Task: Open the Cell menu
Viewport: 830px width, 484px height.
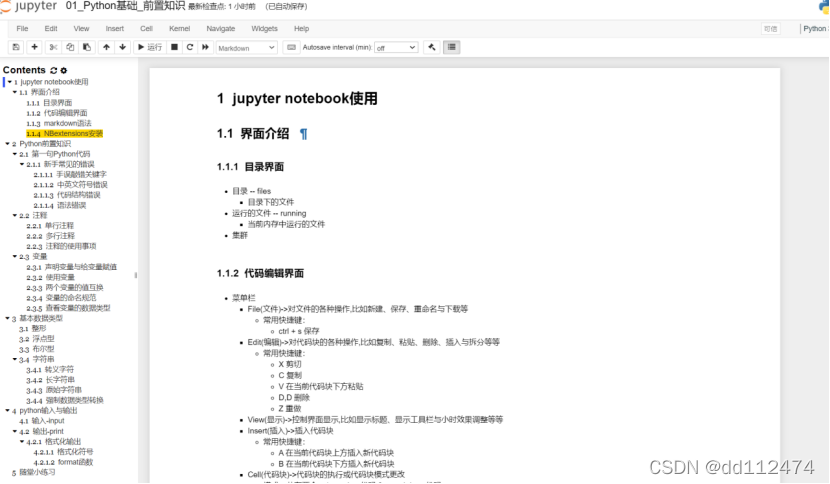Action: [x=146, y=29]
